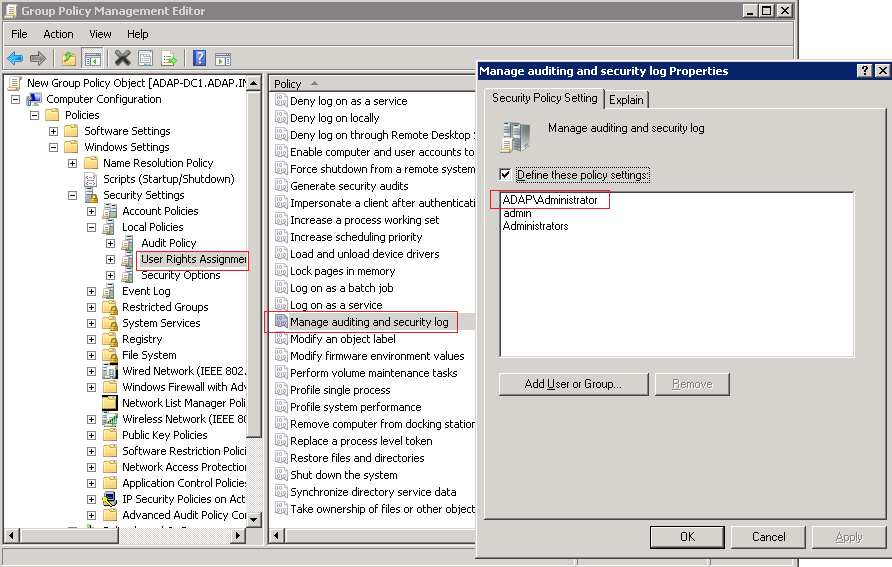
Task: Click the Computer Configuration node icon
Action: click(34, 99)
